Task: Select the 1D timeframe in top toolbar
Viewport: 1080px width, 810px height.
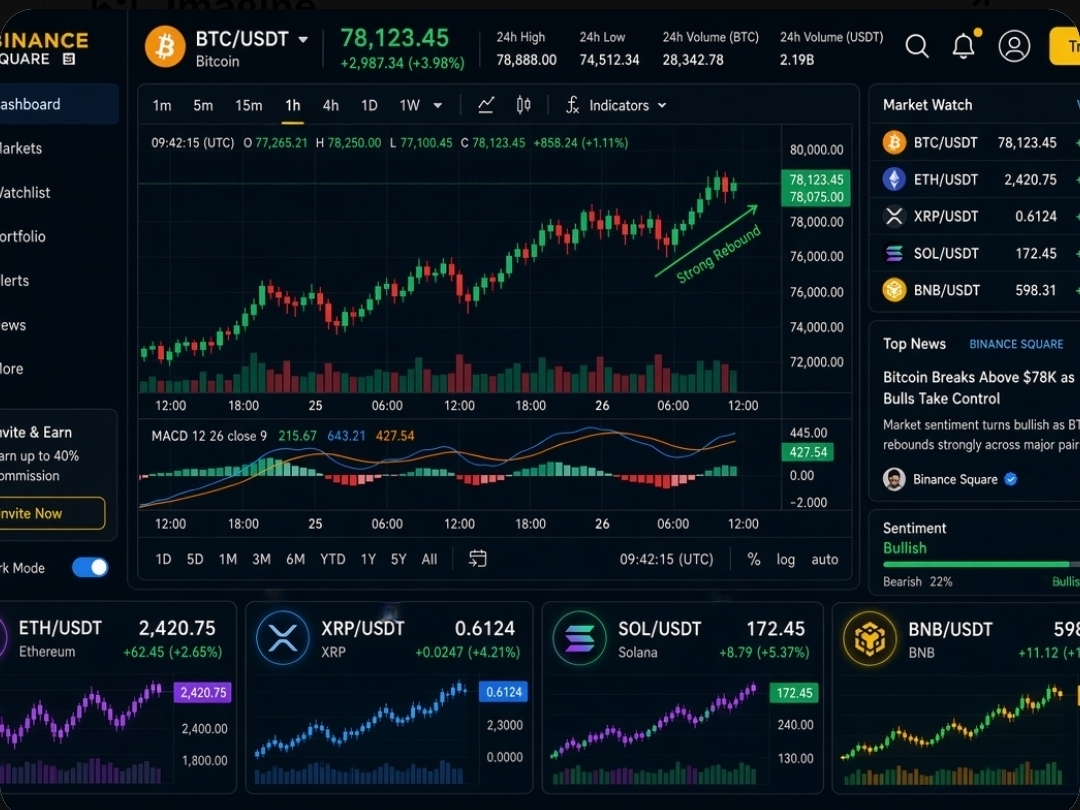Action: 369,105
